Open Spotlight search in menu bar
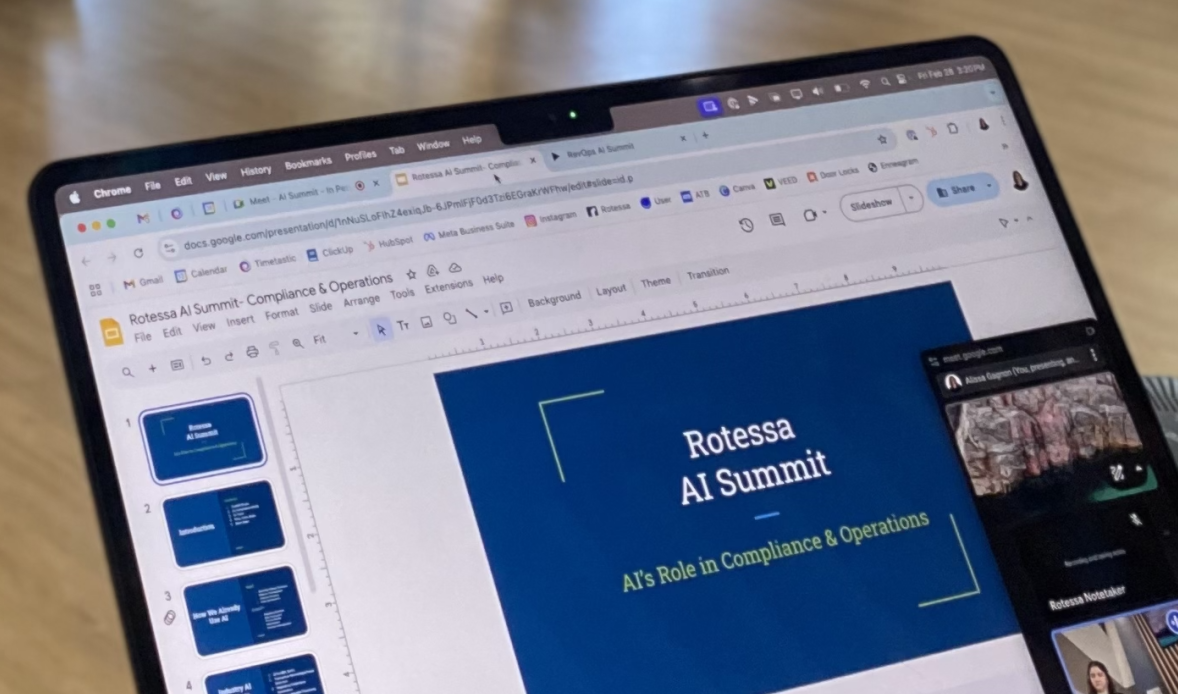 pos(885,82)
